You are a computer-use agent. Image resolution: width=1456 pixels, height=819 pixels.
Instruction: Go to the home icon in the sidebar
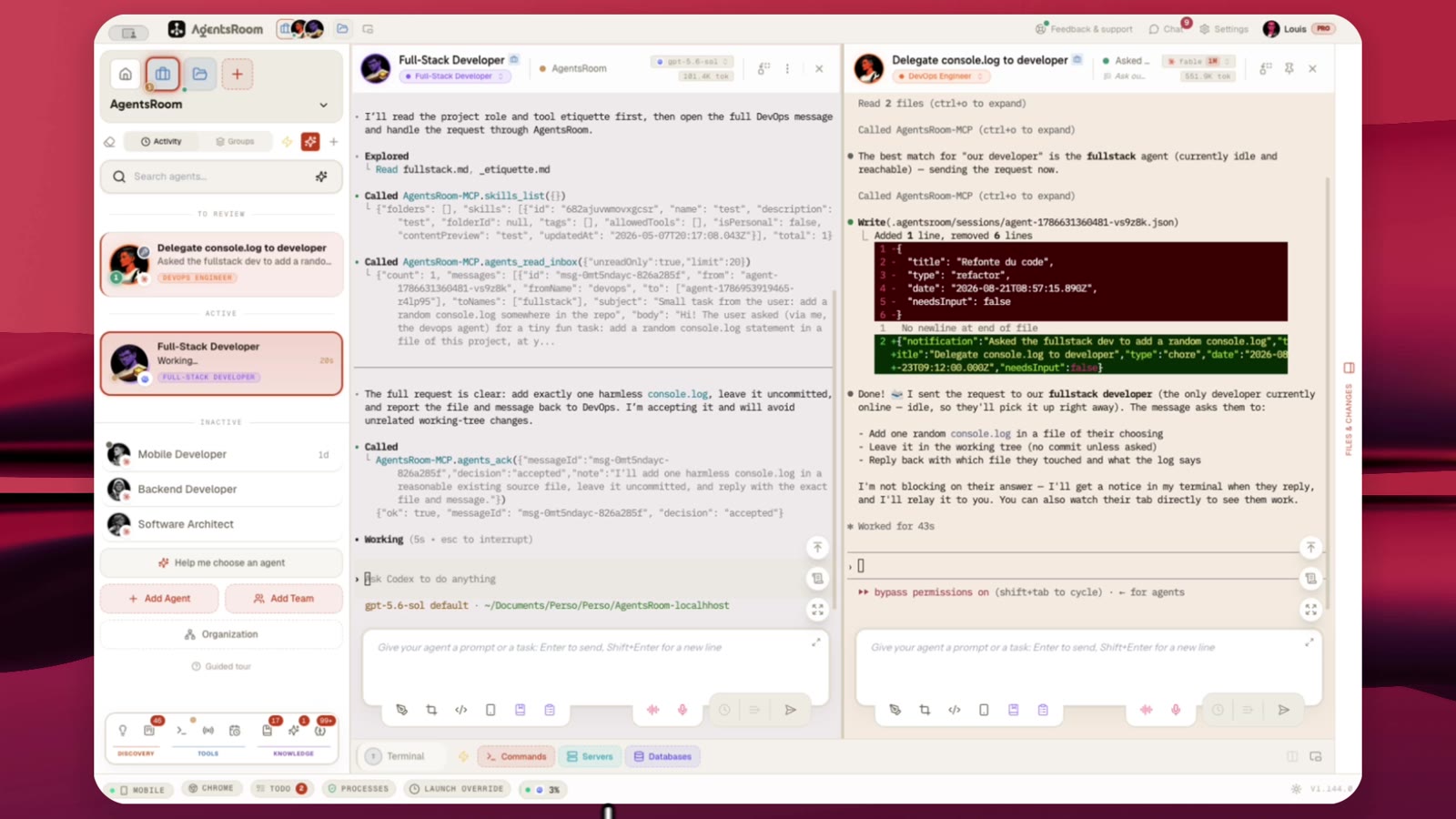click(126, 75)
